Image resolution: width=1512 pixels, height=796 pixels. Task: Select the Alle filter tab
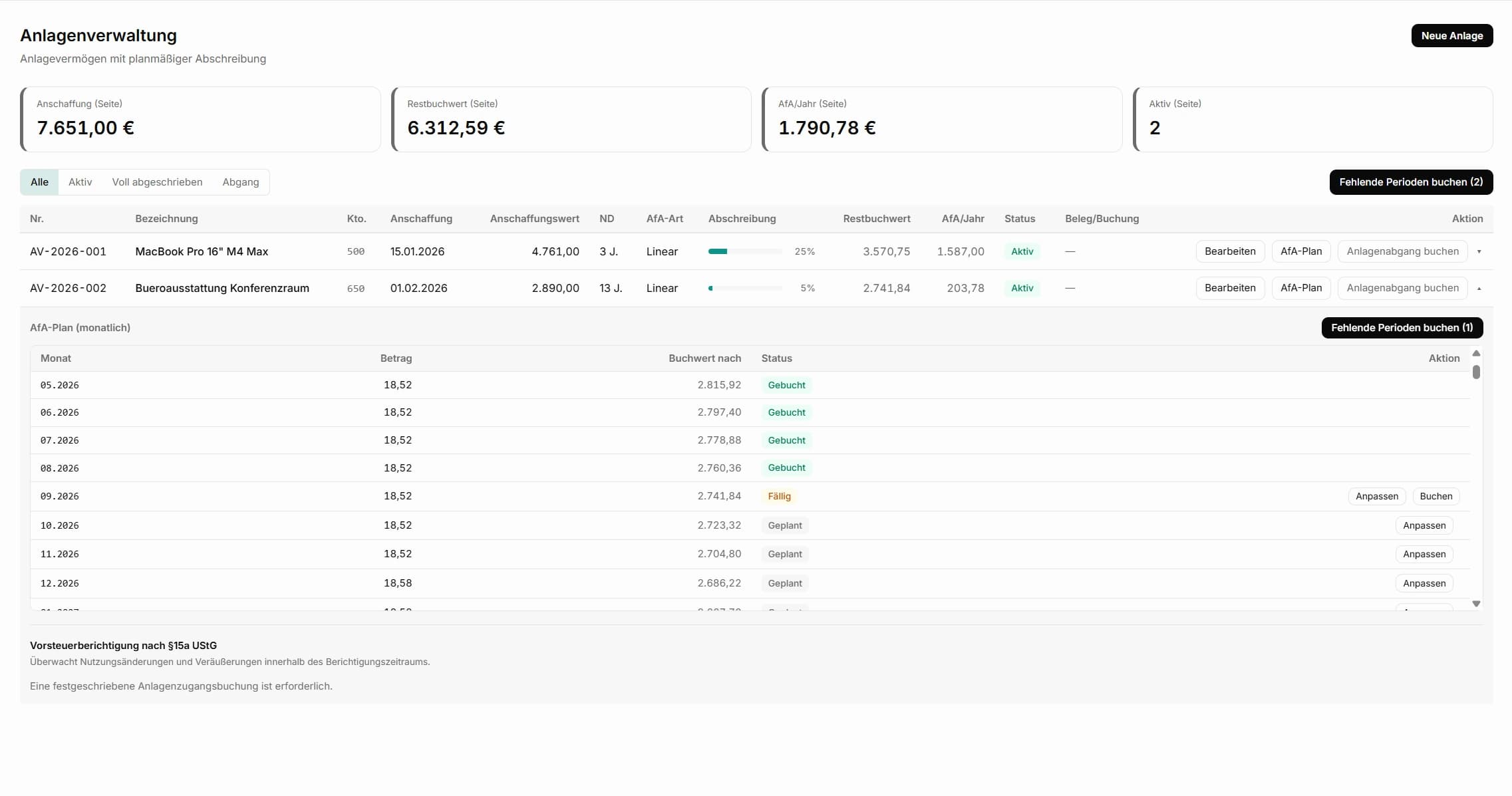click(x=39, y=182)
